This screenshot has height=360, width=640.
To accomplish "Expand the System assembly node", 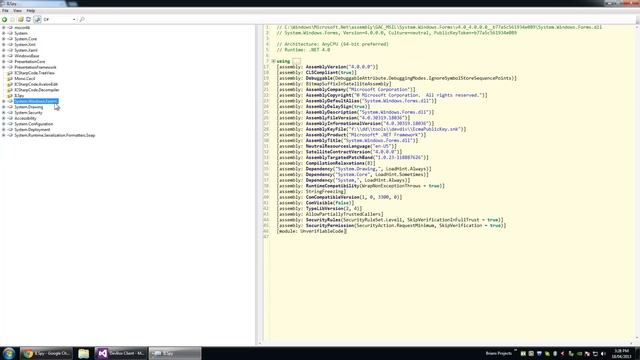I will 4,33.
